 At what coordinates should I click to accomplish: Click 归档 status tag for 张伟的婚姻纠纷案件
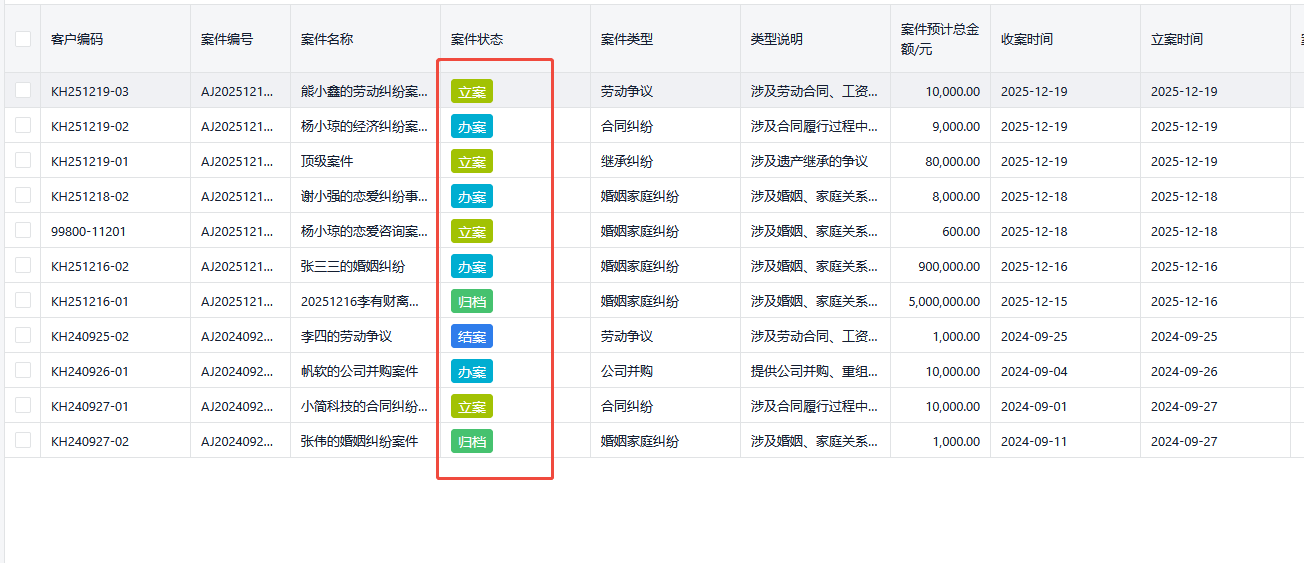coord(471,441)
